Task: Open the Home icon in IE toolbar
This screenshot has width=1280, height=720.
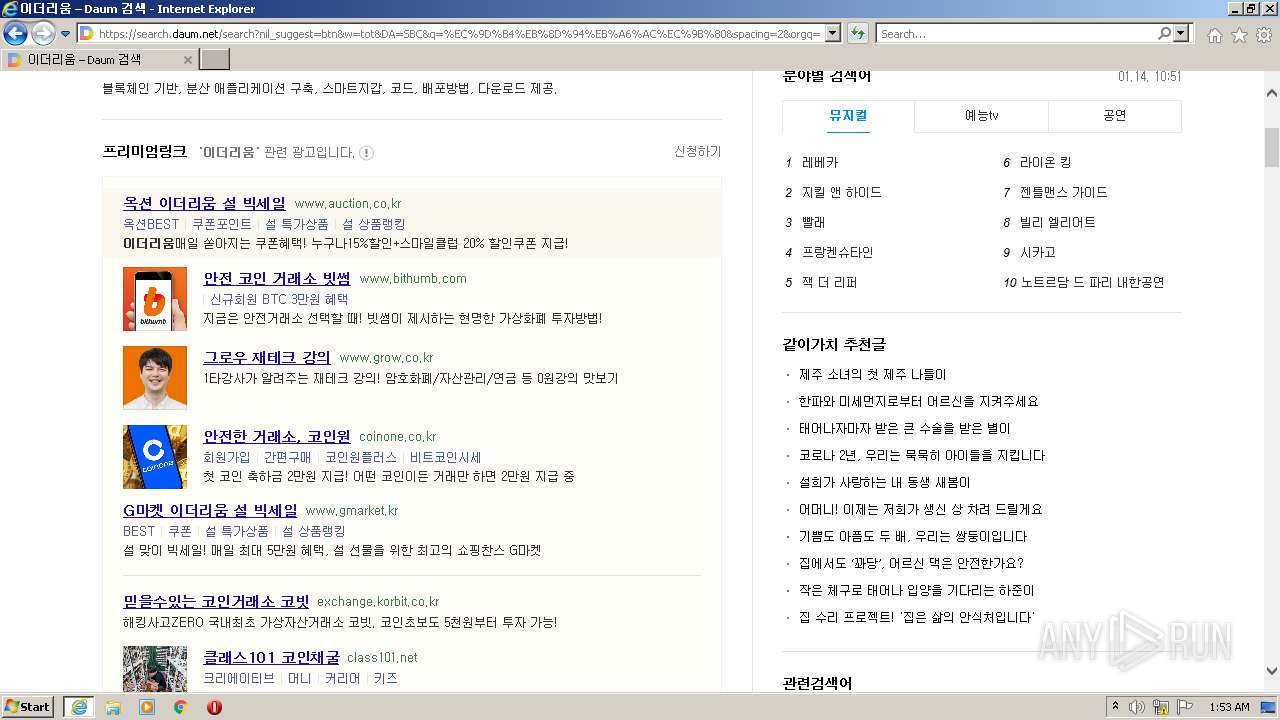Action: (1214, 35)
